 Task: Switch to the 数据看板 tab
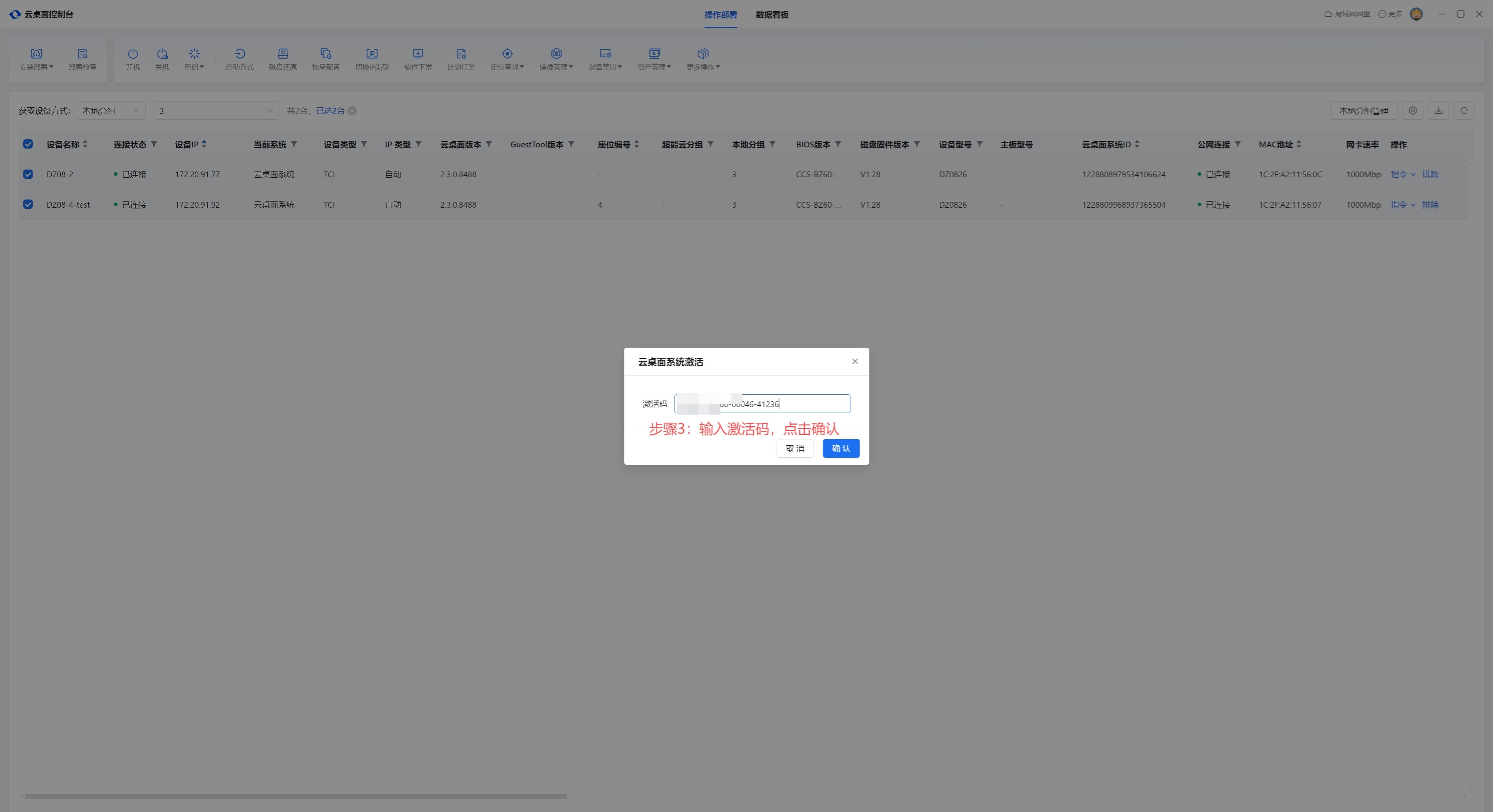click(772, 14)
